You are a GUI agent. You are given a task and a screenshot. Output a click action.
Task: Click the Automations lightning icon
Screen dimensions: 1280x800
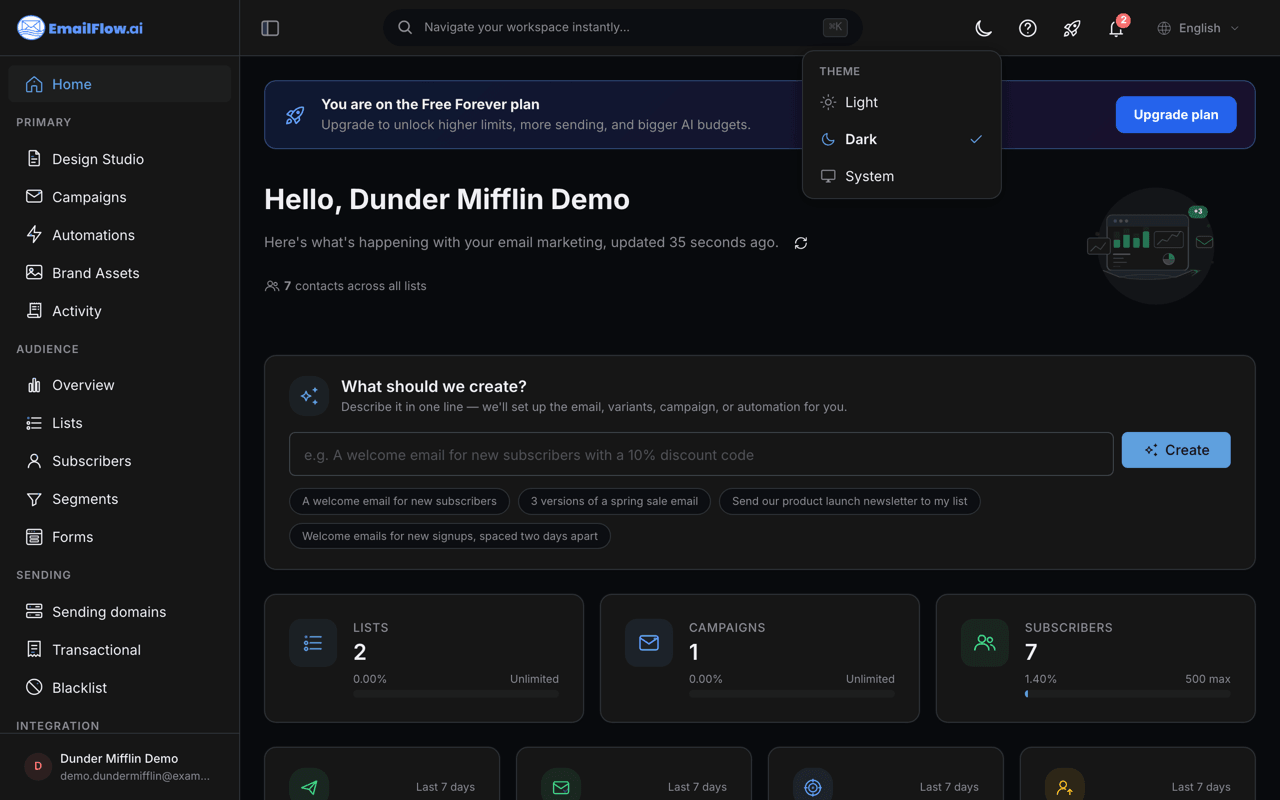pyautogui.click(x=34, y=235)
